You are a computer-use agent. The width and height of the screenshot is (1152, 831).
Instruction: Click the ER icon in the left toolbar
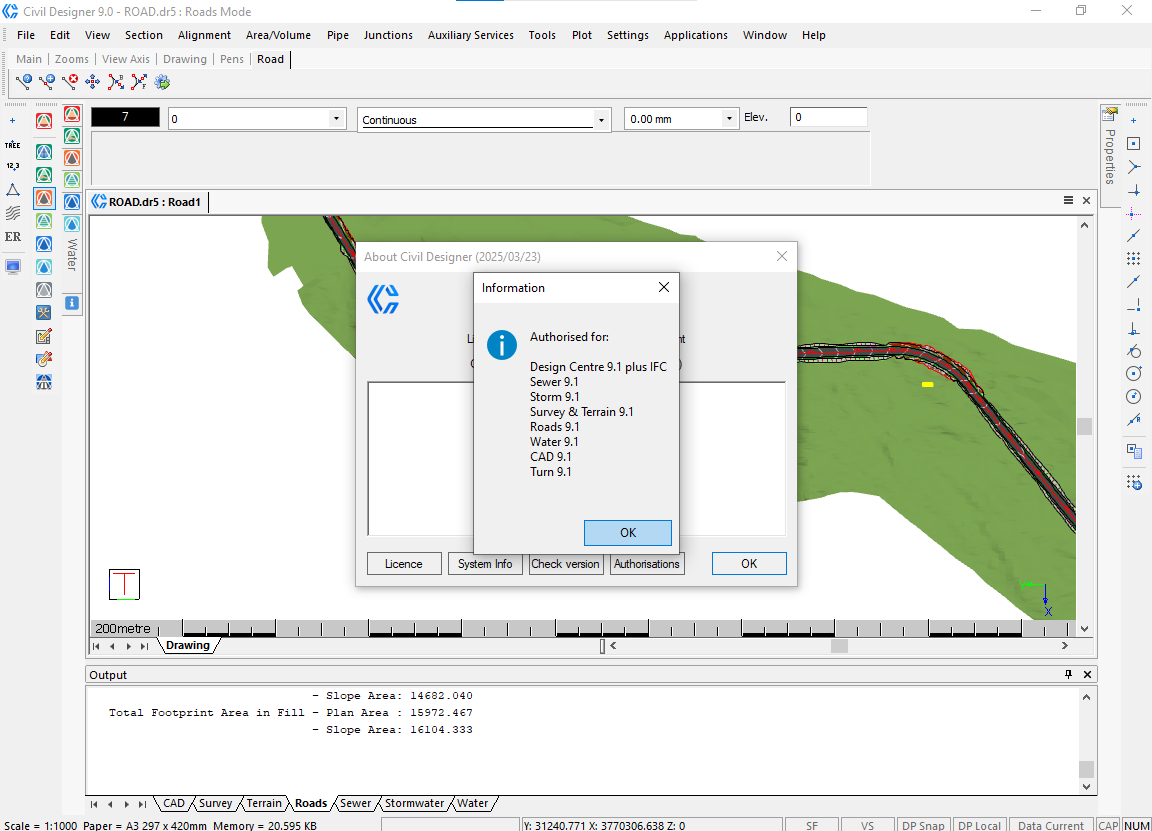coord(12,237)
